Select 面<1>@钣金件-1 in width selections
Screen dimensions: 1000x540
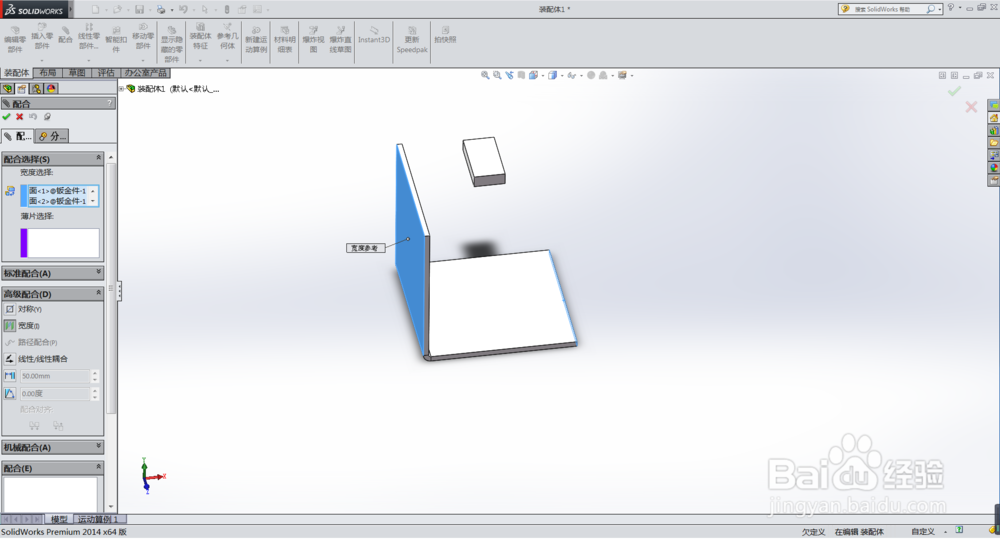[x=57, y=191]
